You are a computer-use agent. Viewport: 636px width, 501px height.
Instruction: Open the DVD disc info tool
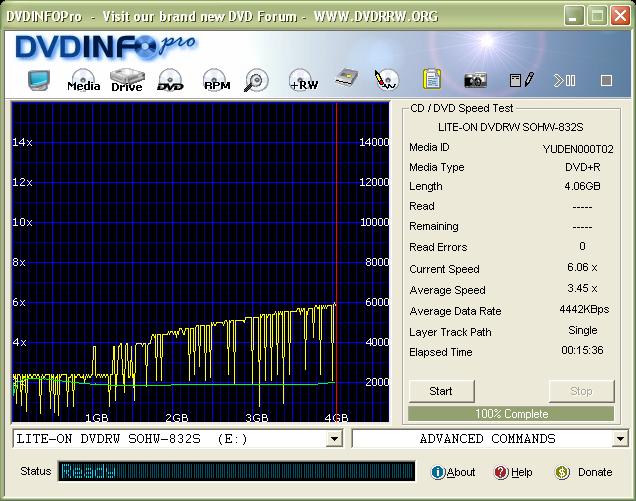(170, 80)
